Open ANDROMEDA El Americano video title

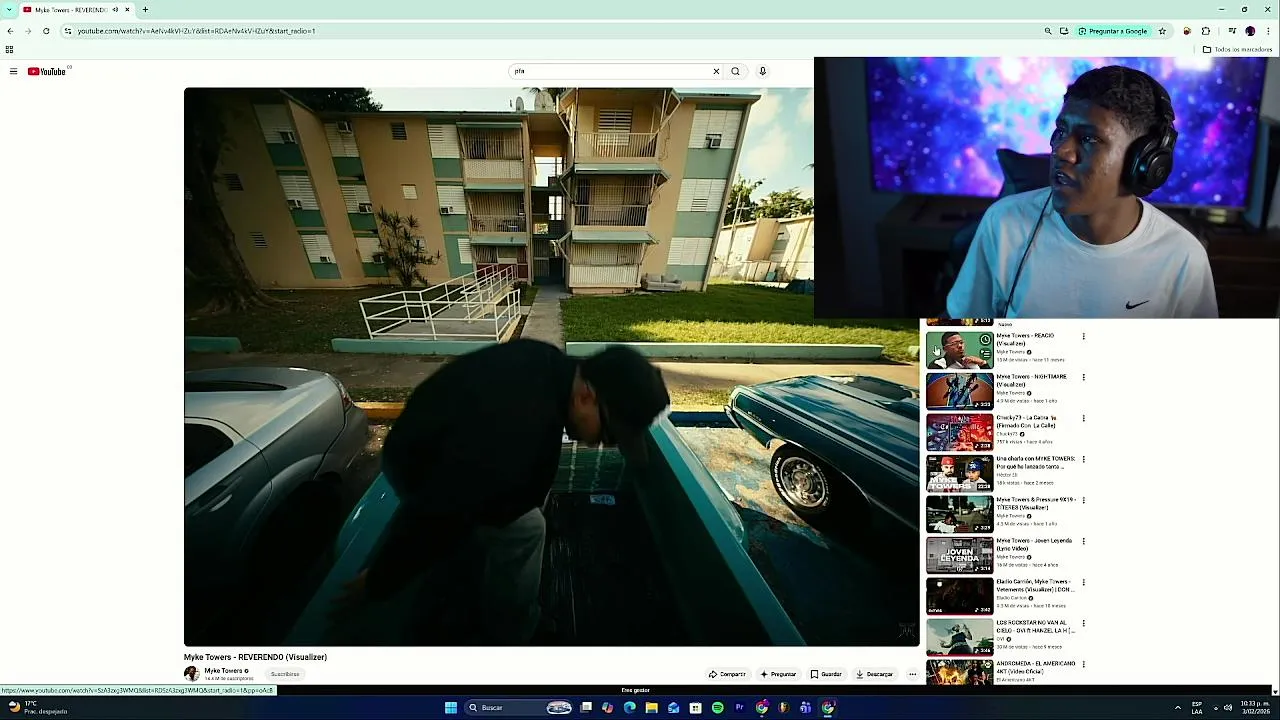click(x=1036, y=667)
